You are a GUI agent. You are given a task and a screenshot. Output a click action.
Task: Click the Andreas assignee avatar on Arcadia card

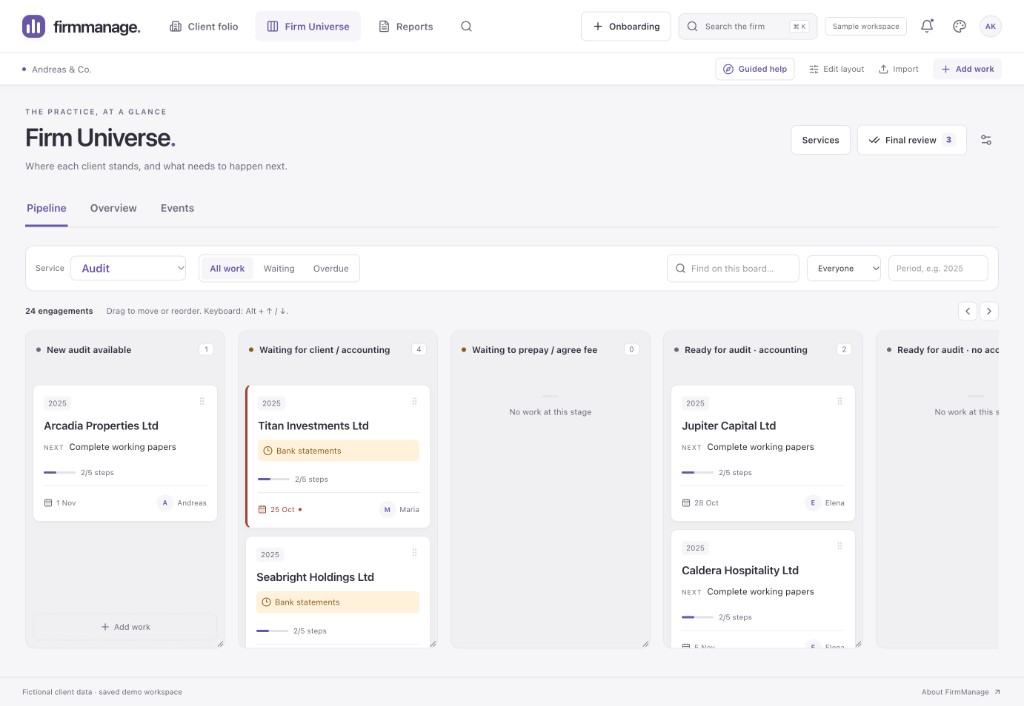tap(165, 503)
